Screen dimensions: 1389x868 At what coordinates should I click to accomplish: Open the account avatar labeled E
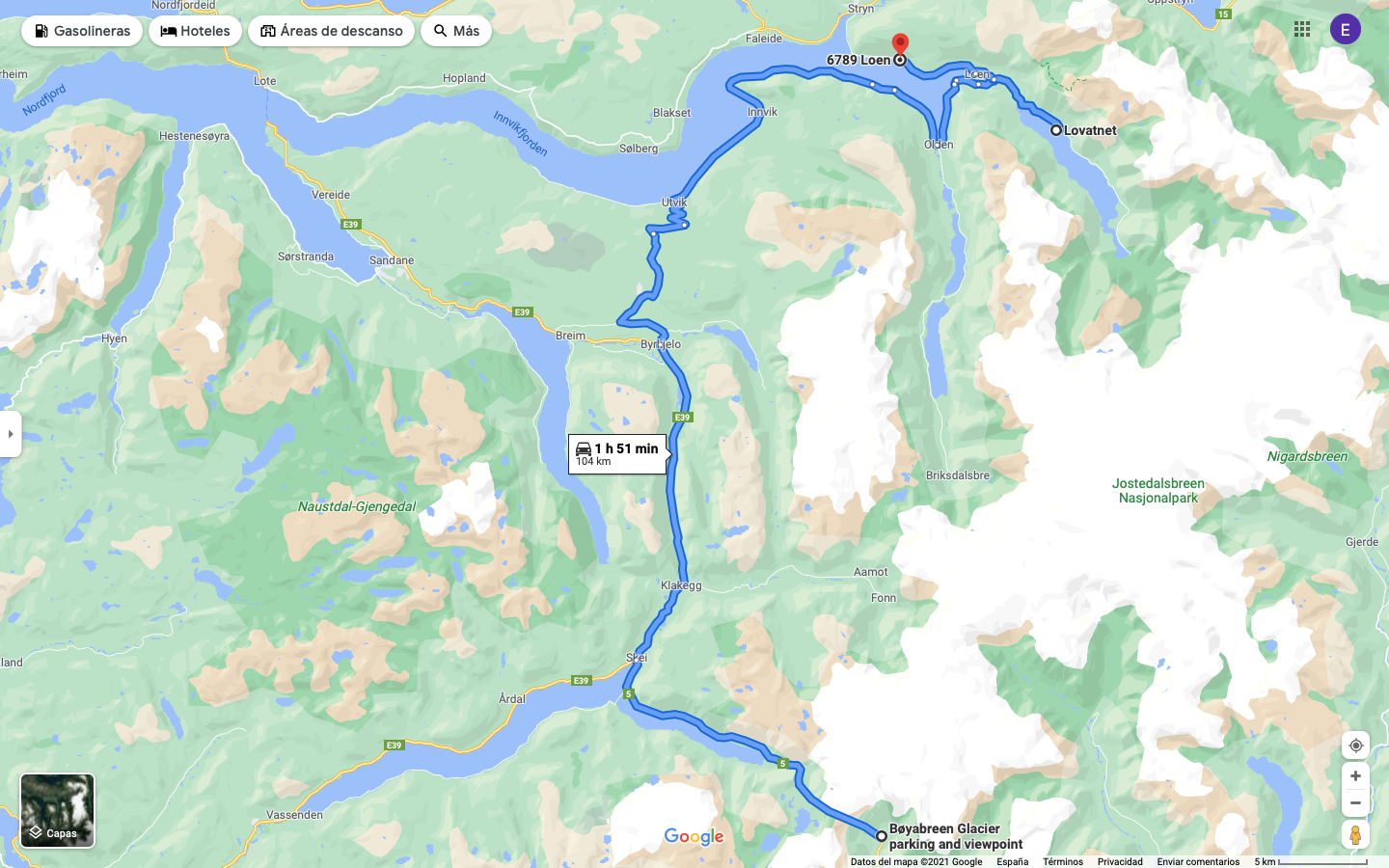1346,29
